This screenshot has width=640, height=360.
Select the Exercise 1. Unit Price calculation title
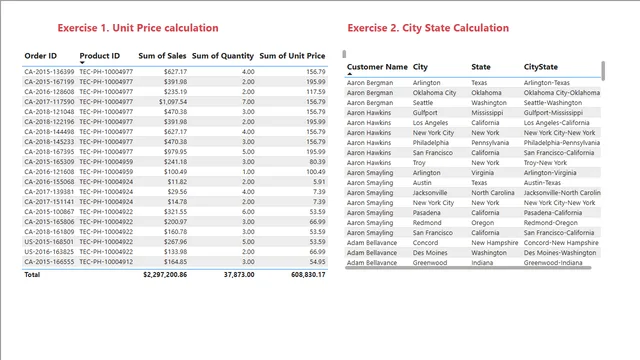click(138, 28)
